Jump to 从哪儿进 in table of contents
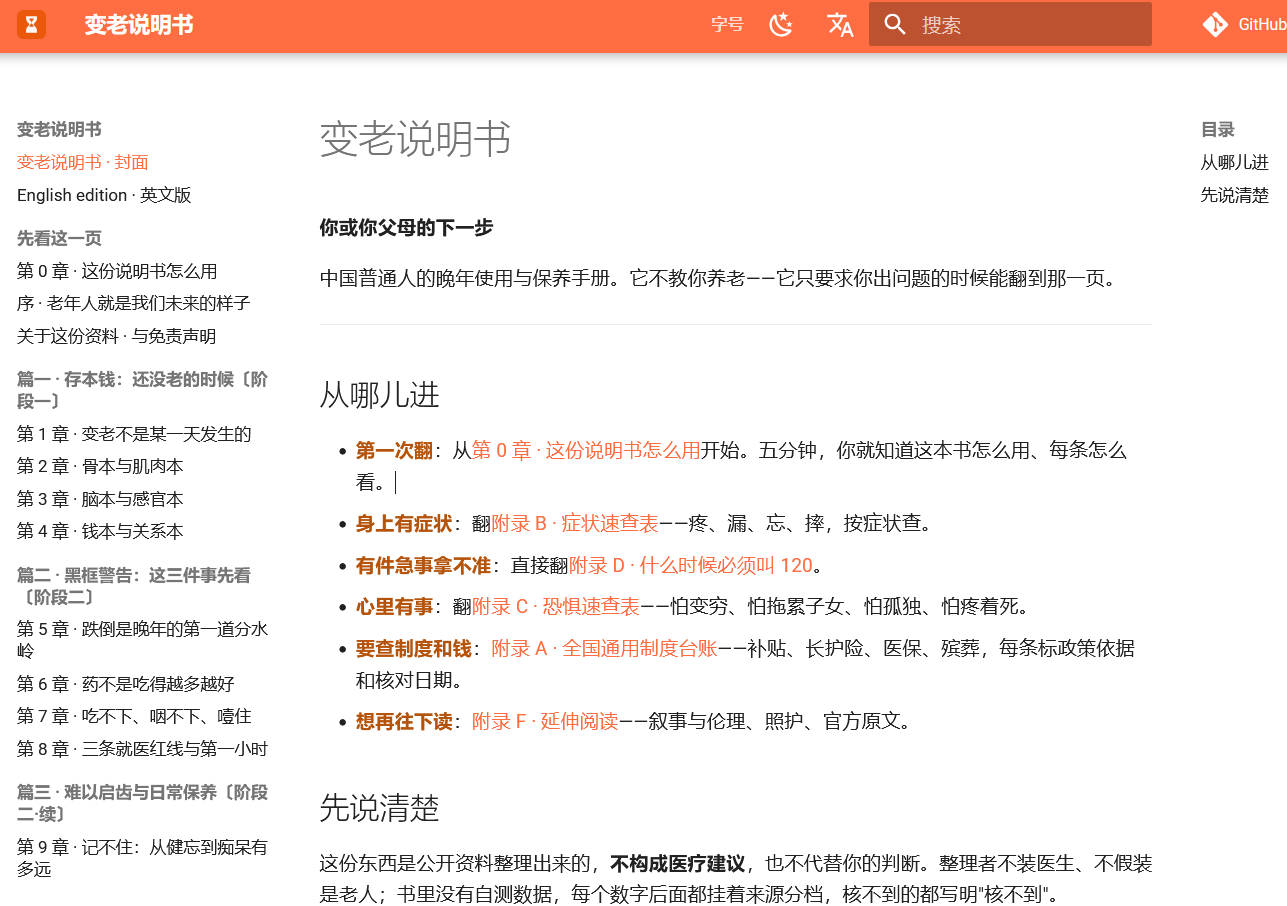This screenshot has height=906, width=1287. (x=1235, y=162)
